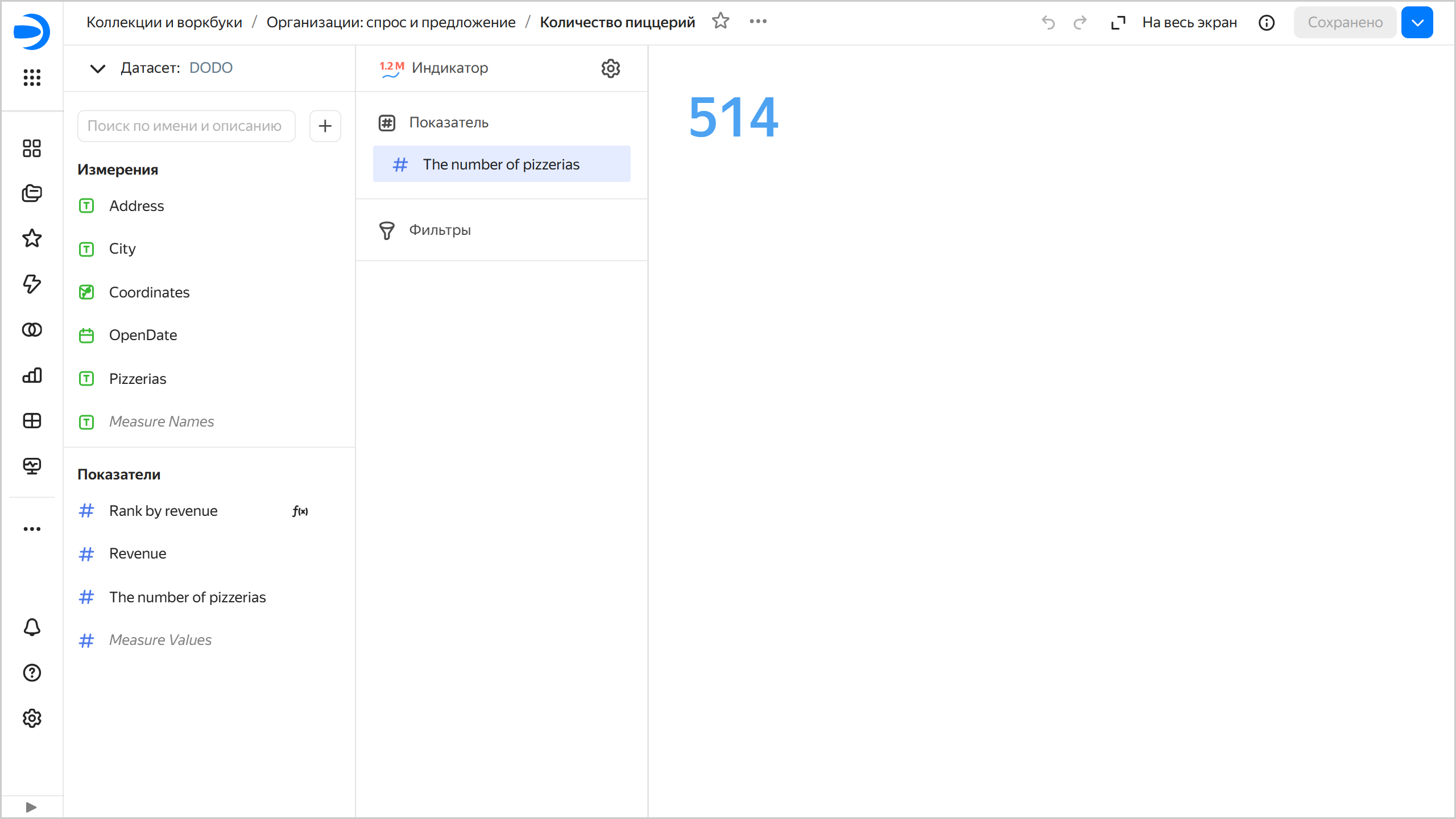The image size is (1456, 819).
Task: Add chart to favorites with star icon
Action: coord(721,22)
